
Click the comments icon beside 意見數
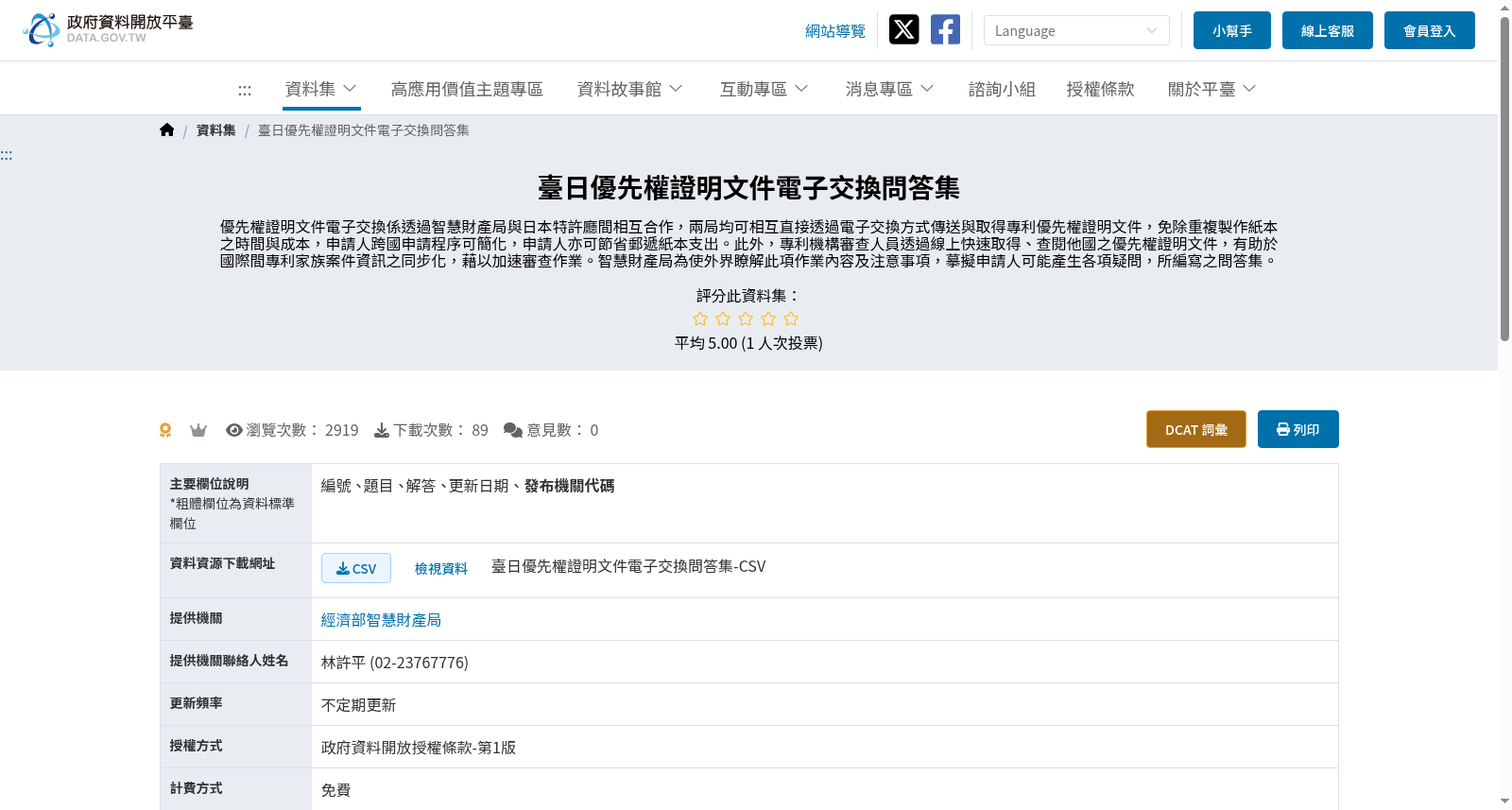(513, 430)
